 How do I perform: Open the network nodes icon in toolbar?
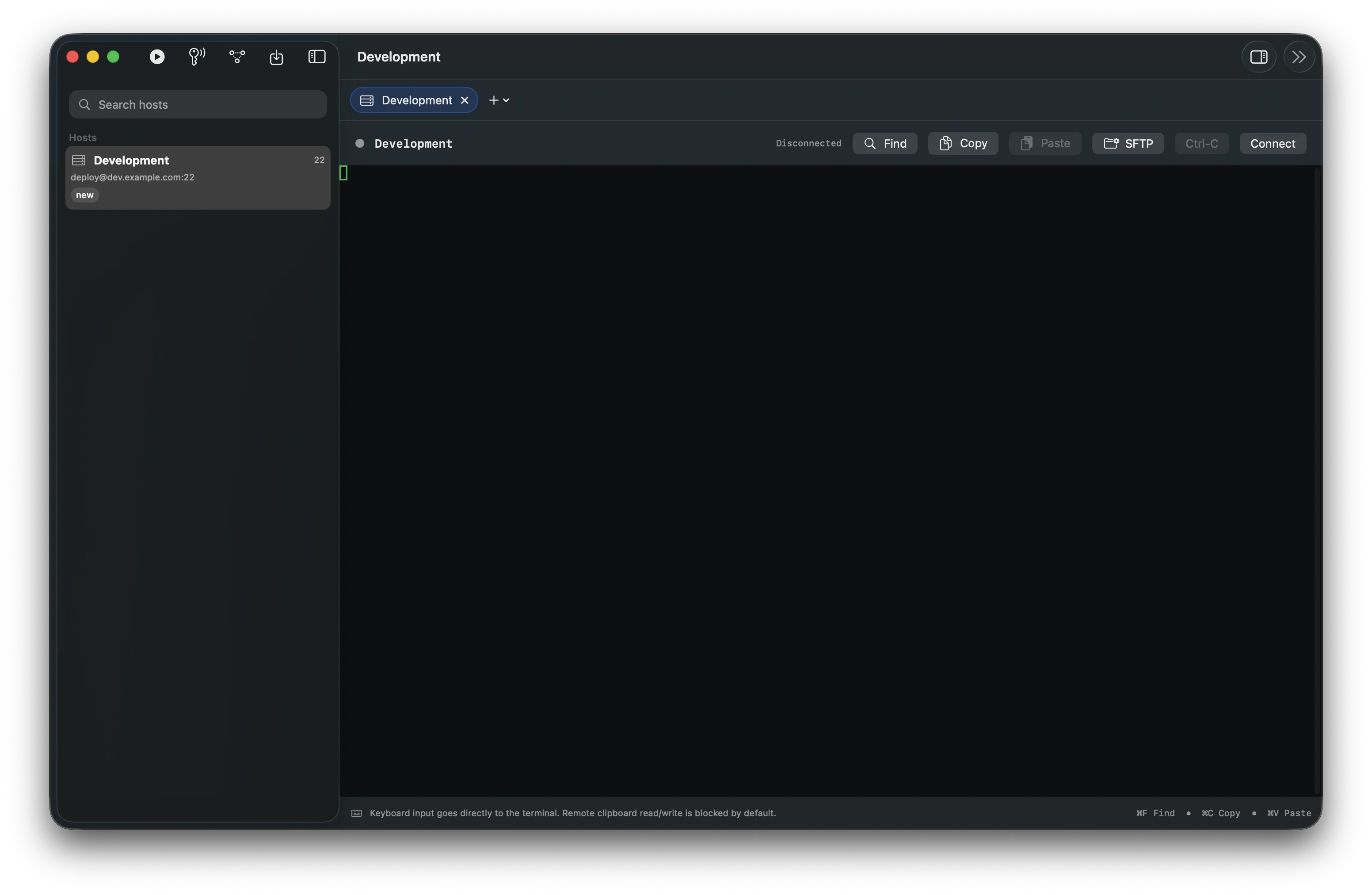237,57
